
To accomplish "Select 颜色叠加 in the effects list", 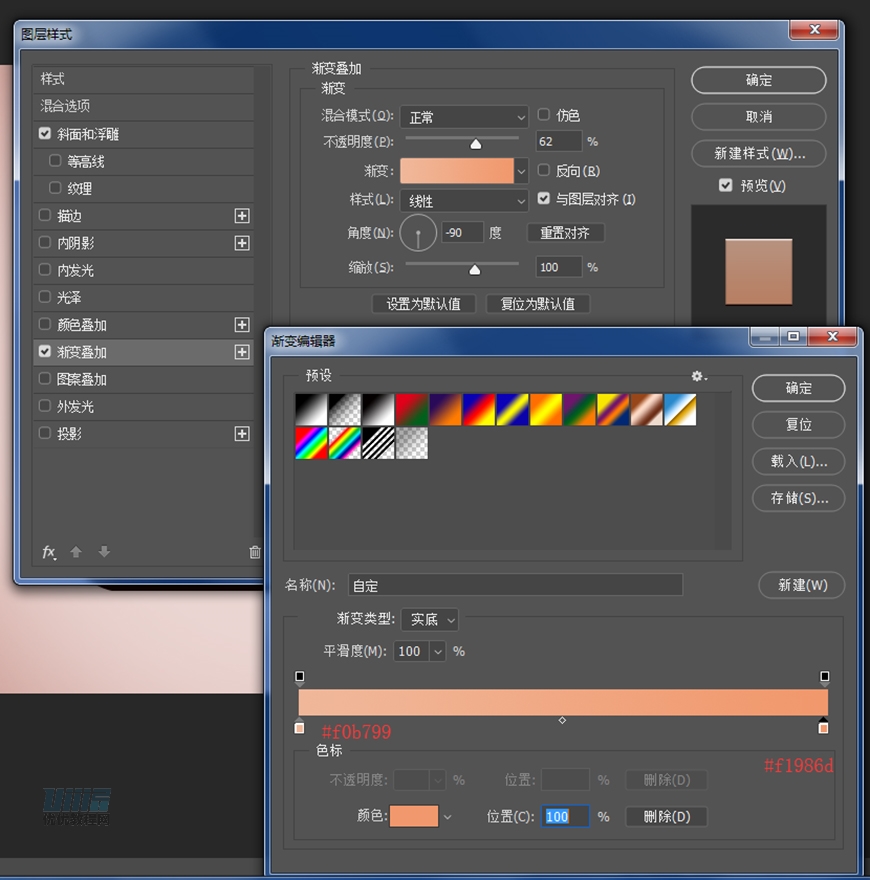I will pos(82,325).
